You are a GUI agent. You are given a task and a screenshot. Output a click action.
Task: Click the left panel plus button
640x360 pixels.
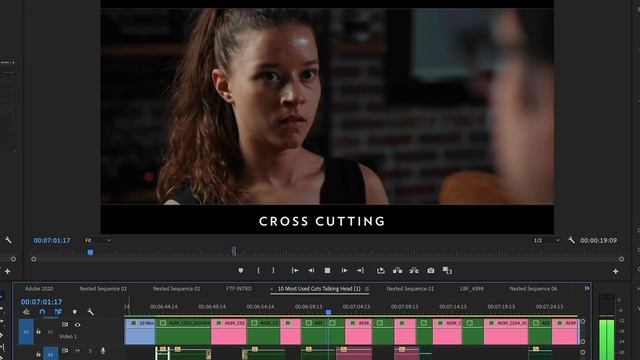click(x=7, y=271)
